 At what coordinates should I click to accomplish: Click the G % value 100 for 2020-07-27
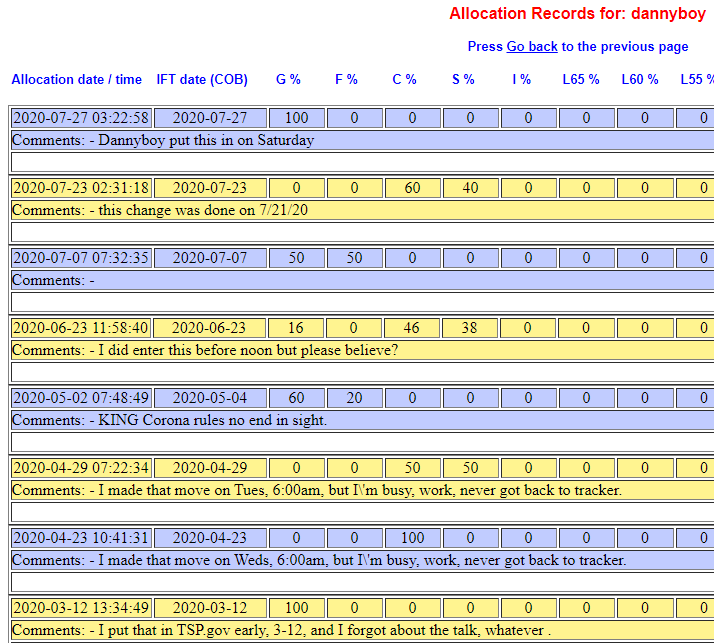[x=297, y=118]
